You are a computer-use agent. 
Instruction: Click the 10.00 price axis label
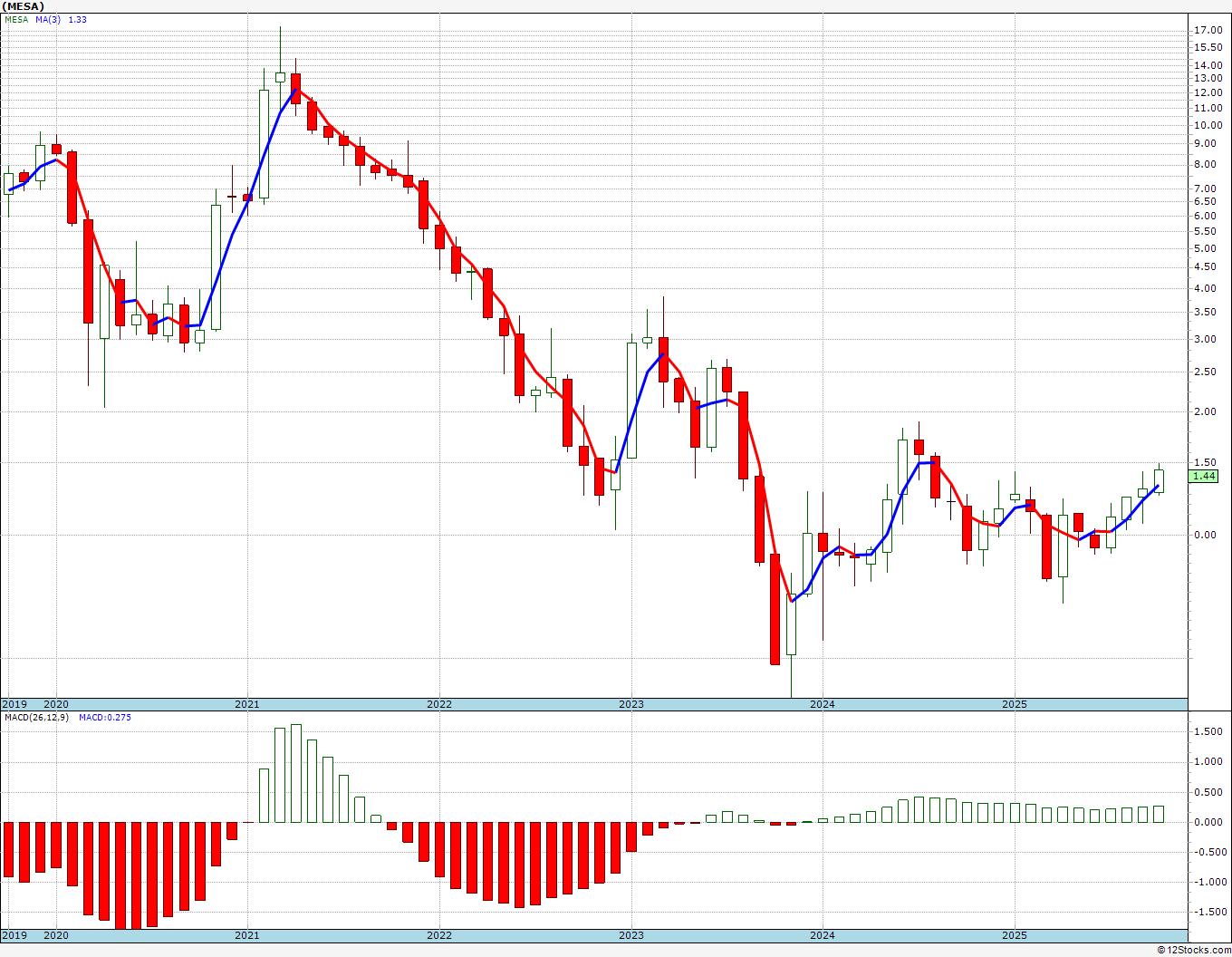tap(1208, 125)
